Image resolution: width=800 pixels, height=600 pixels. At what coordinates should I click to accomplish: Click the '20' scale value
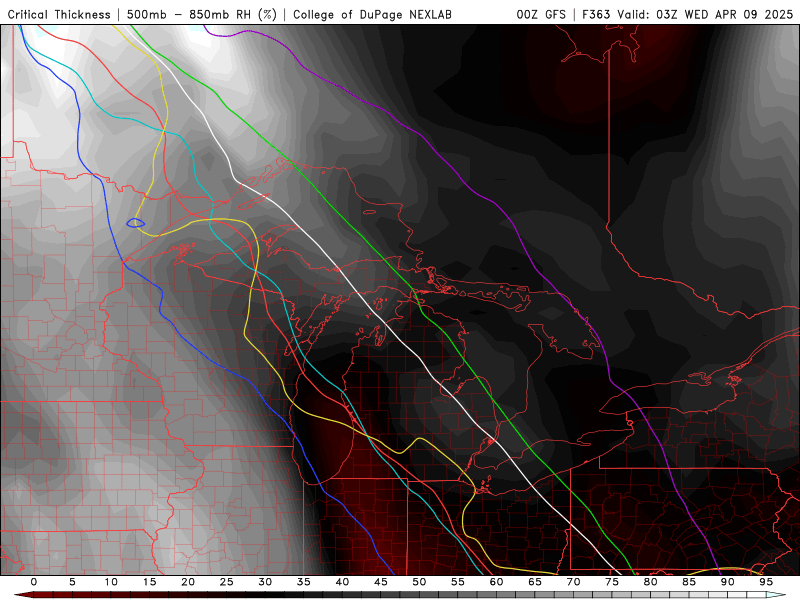pyautogui.click(x=188, y=582)
